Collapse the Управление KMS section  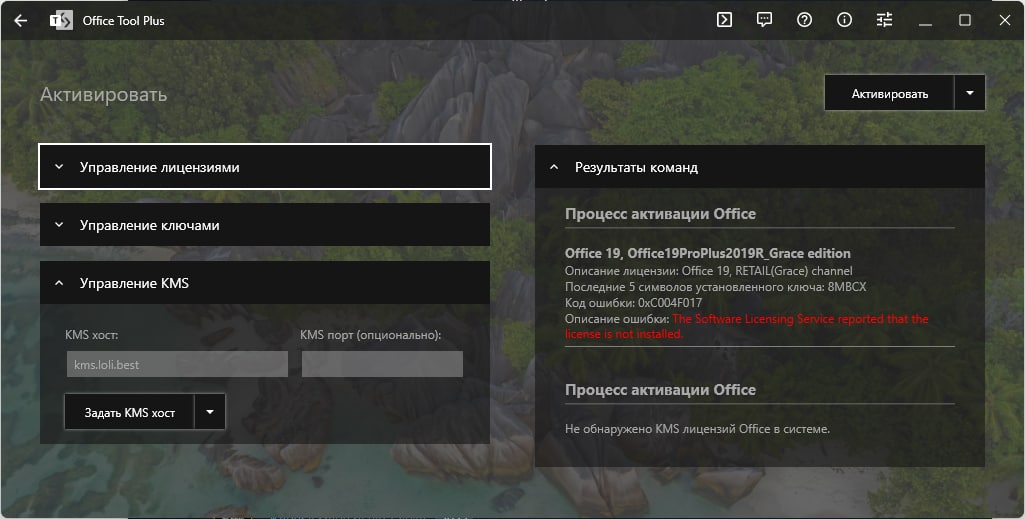point(265,283)
